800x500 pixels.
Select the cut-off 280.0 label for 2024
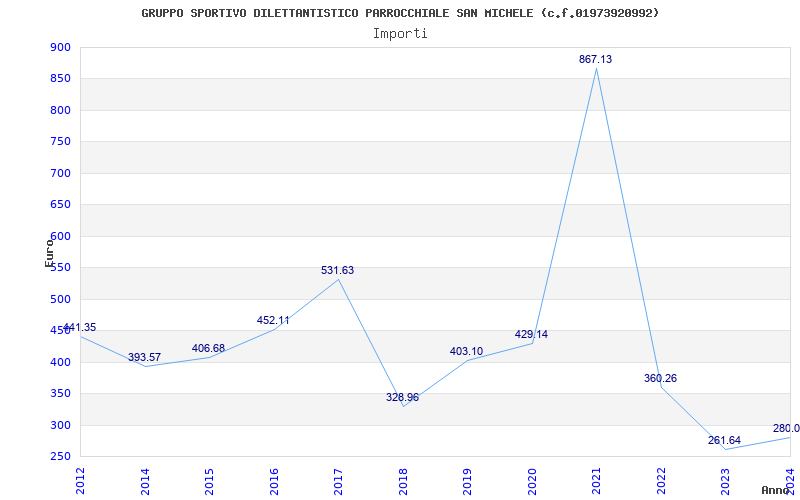[786, 428]
